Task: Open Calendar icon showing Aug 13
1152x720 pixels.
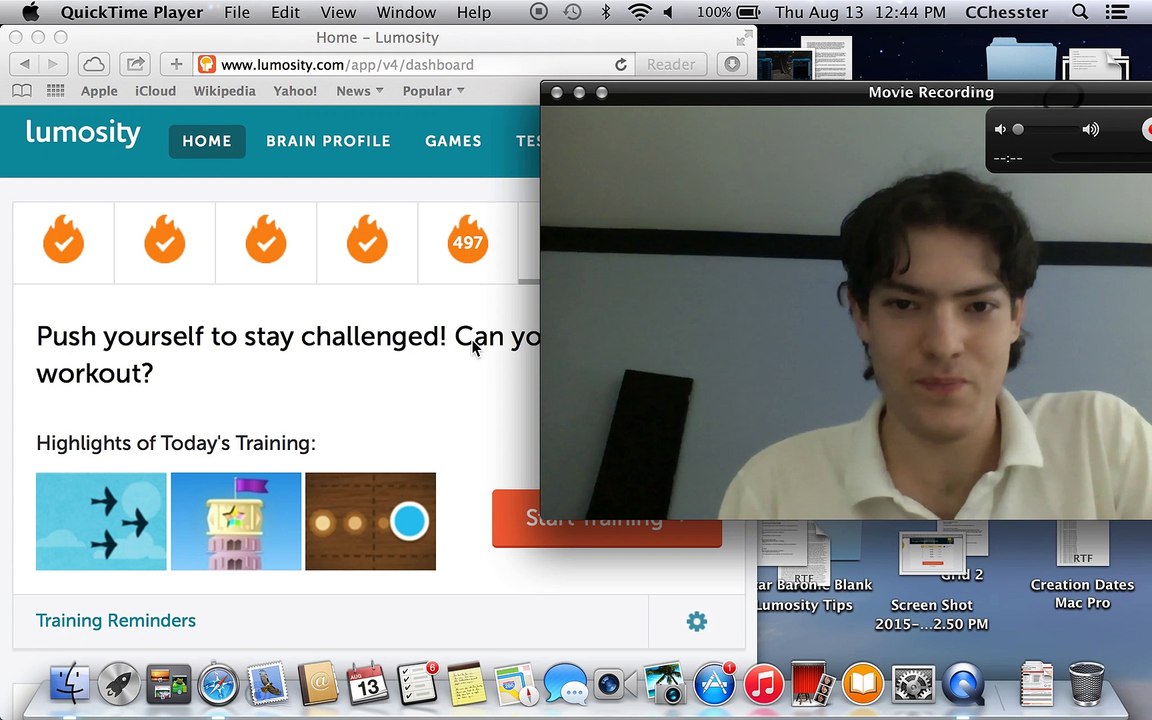Action: point(367,683)
